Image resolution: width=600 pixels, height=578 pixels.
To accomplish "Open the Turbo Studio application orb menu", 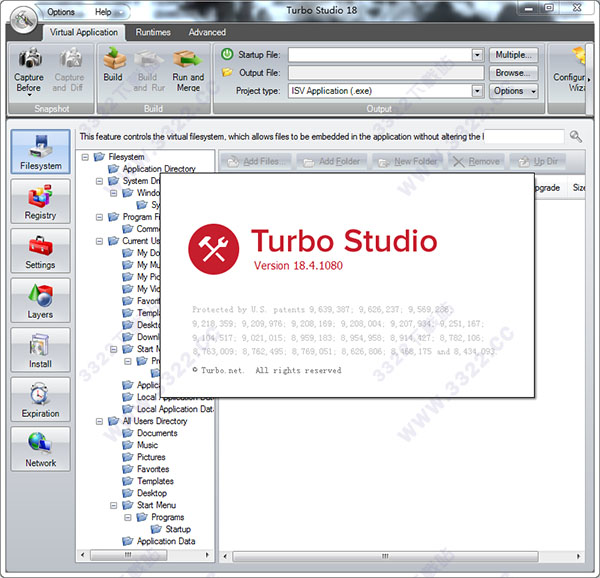I will tap(24, 20).
